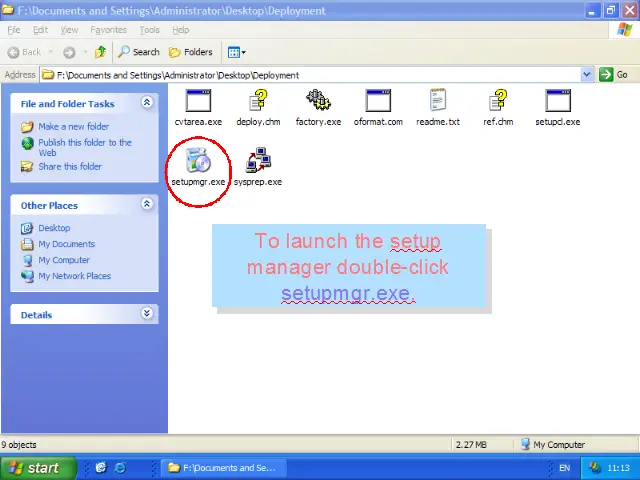Open the Help menu
Viewport: 640px width, 480px height.
[x=180, y=30]
